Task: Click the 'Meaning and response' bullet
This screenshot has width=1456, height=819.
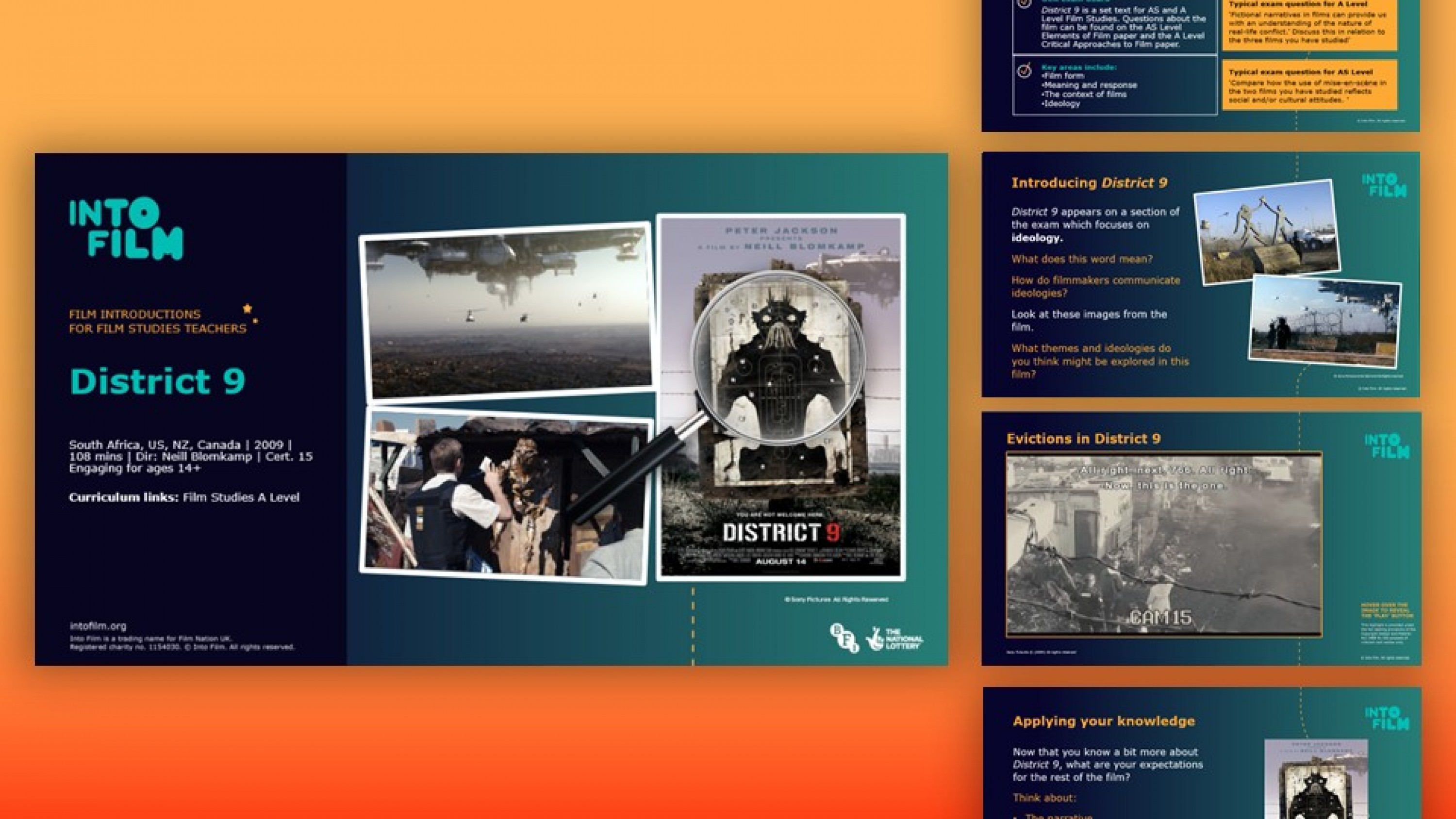Action: pyautogui.click(x=1089, y=85)
